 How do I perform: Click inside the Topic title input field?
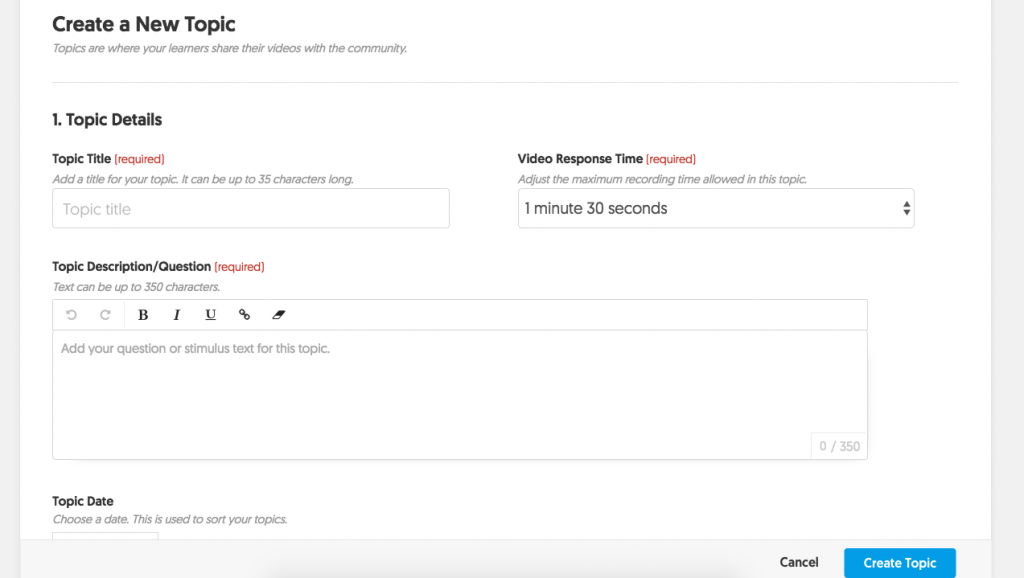click(250, 208)
